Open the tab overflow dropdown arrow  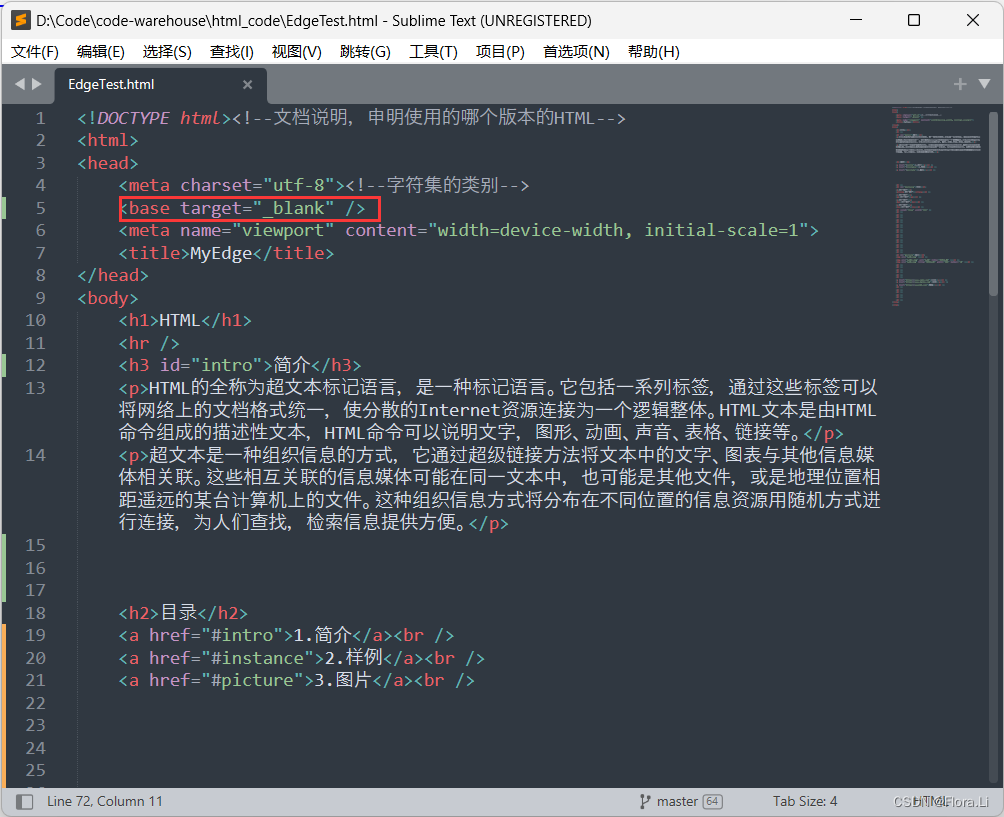983,84
